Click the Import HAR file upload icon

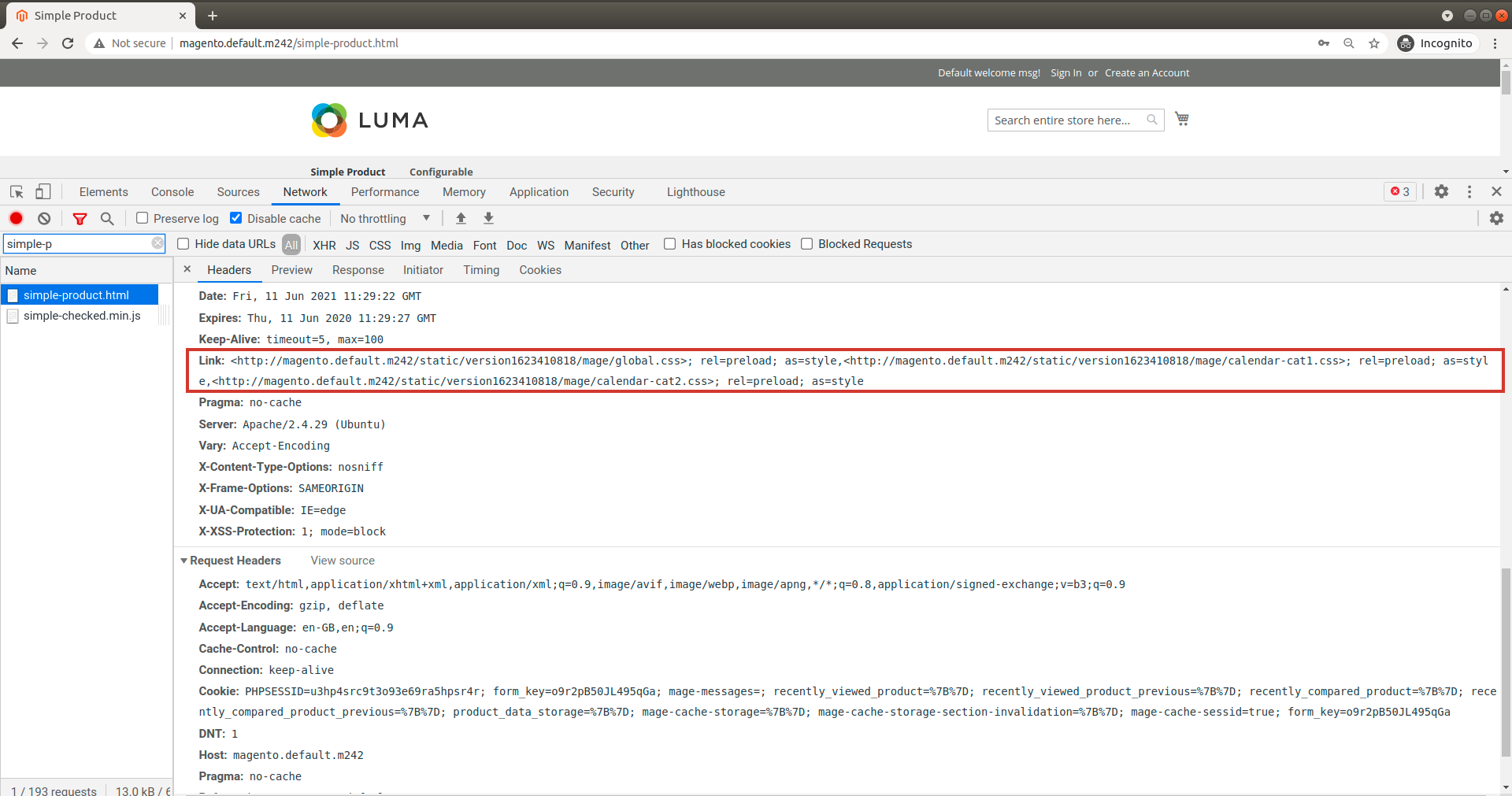tap(461, 219)
